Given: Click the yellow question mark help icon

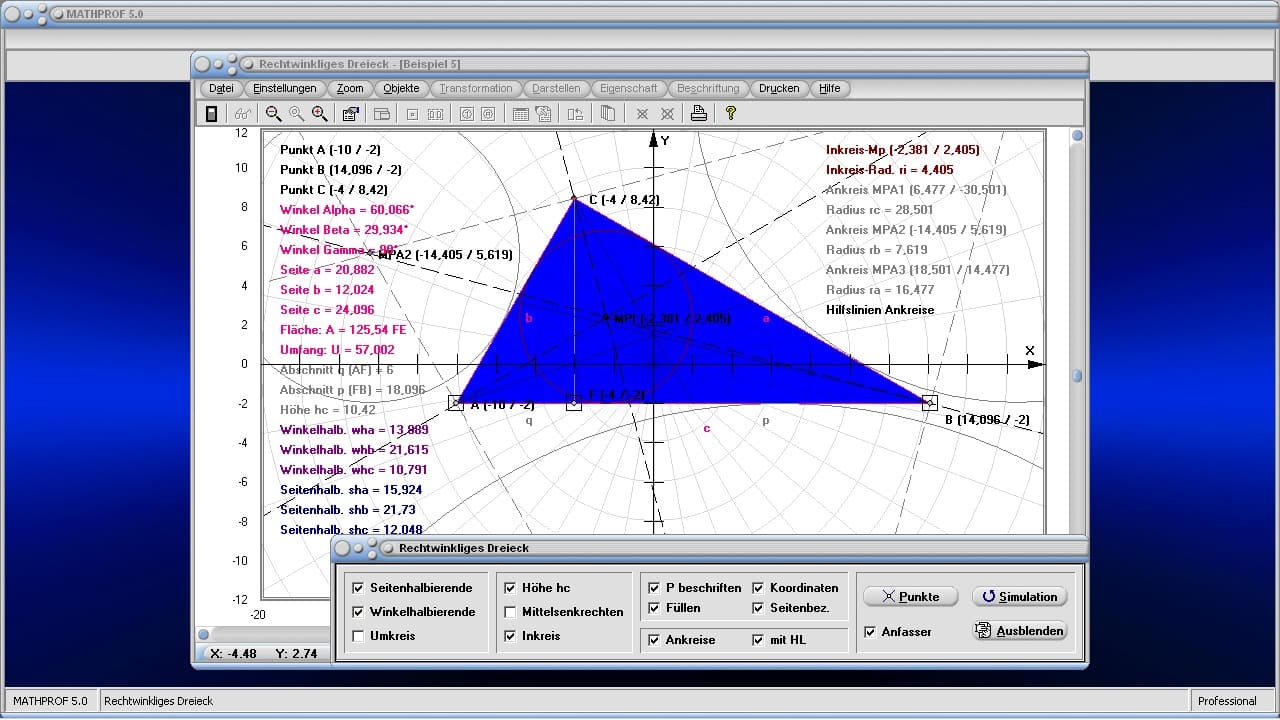Looking at the screenshot, I should (x=731, y=114).
